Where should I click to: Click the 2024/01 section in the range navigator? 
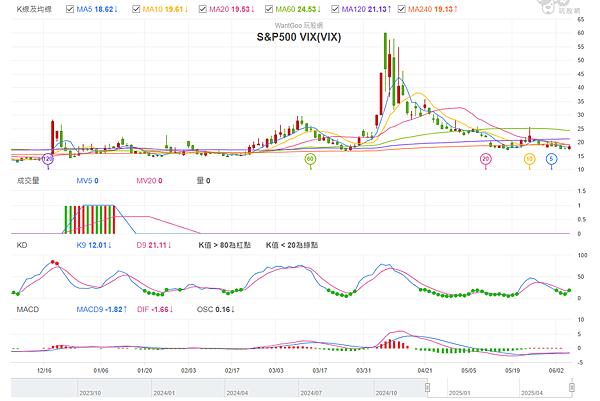coord(188,388)
